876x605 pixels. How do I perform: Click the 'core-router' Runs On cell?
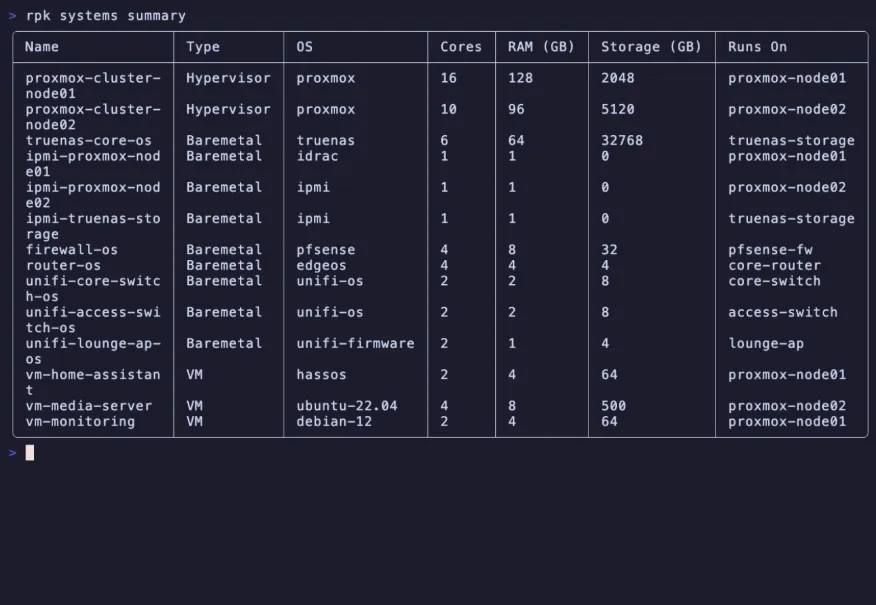coord(774,265)
